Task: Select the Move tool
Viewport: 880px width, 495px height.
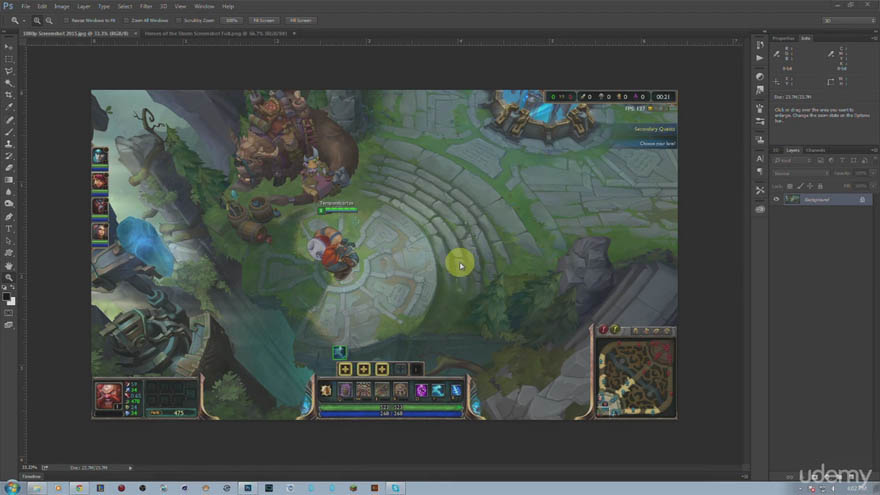Action: click(x=8, y=47)
